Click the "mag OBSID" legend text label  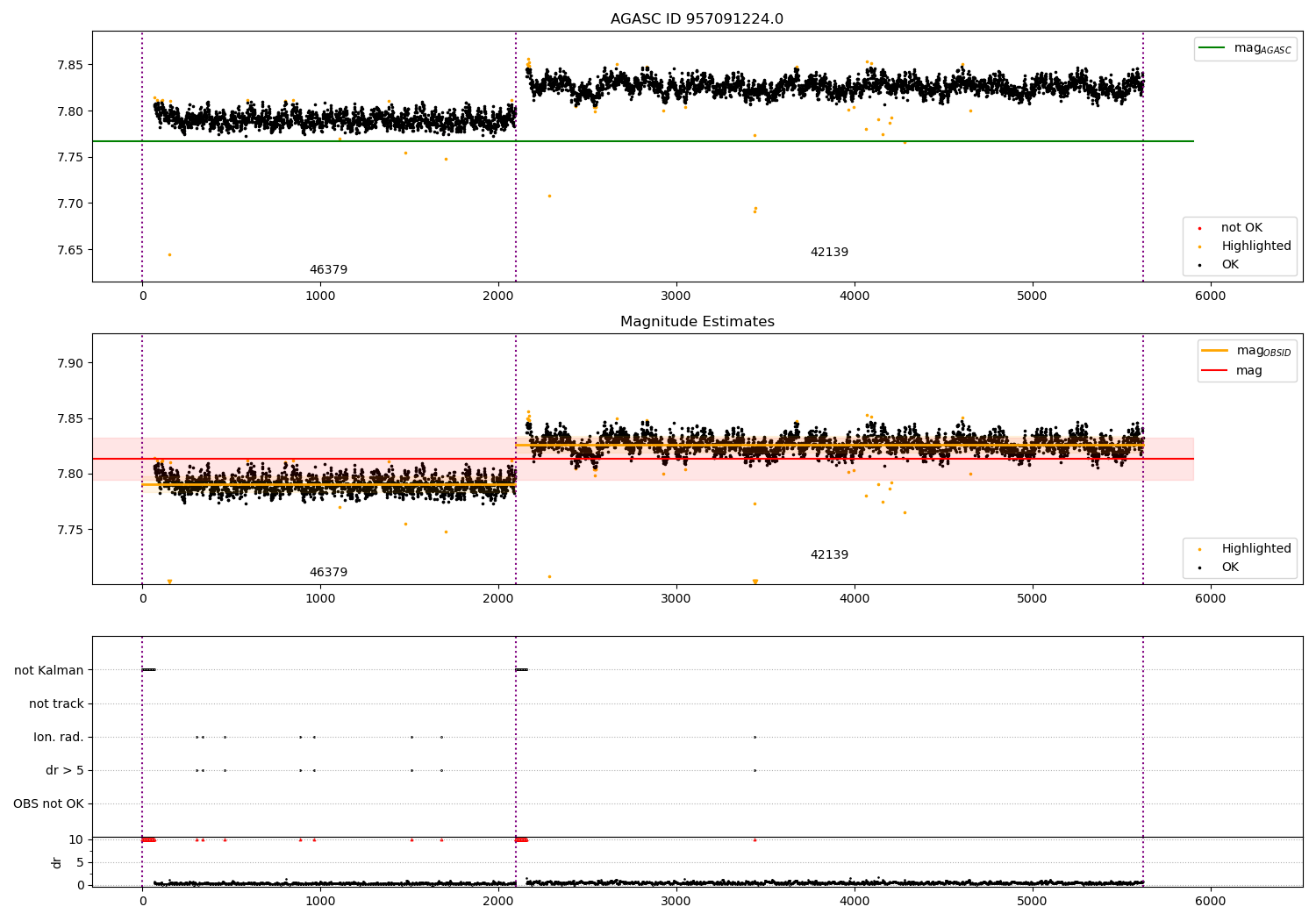pos(1264,351)
